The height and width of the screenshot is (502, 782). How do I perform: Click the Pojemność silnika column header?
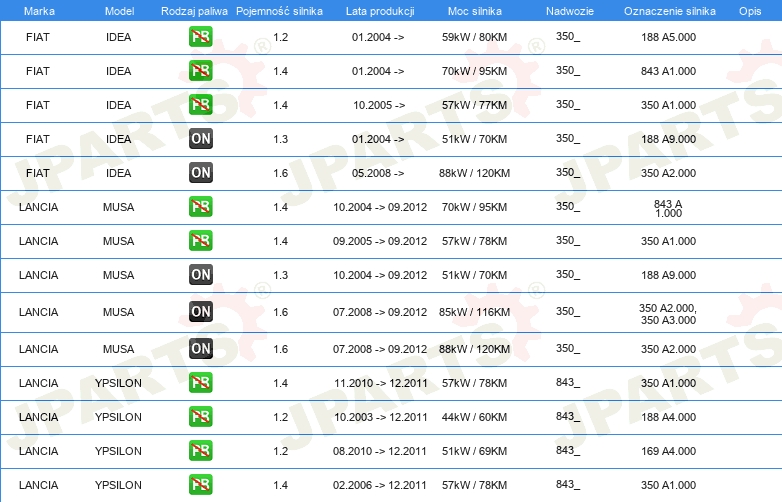pyautogui.click(x=279, y=11)
